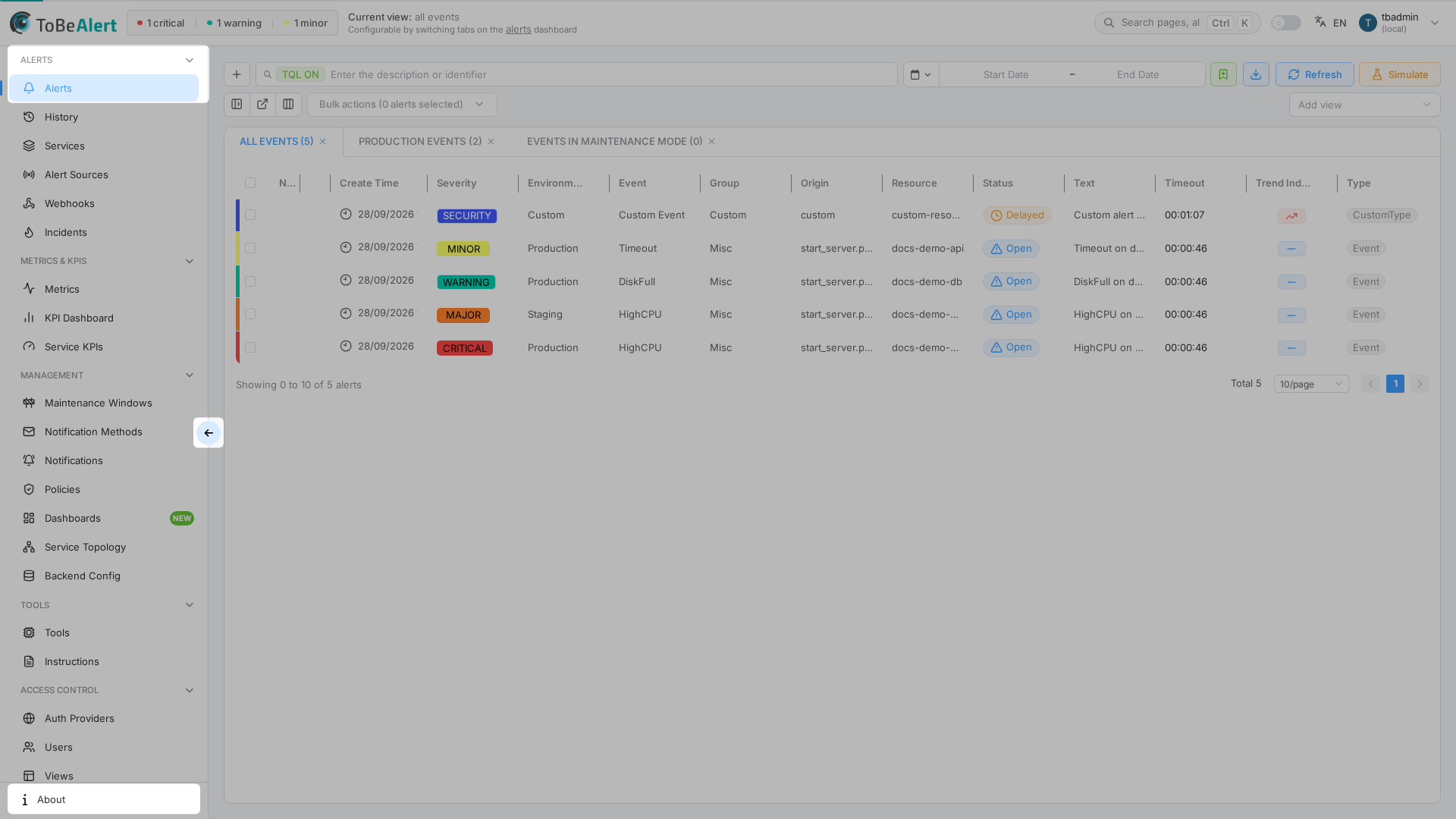The height and width of the screenshot is (819, 1456).
Task: Close the PRODUCTION EVENTS tab
Action: [491, 142]
